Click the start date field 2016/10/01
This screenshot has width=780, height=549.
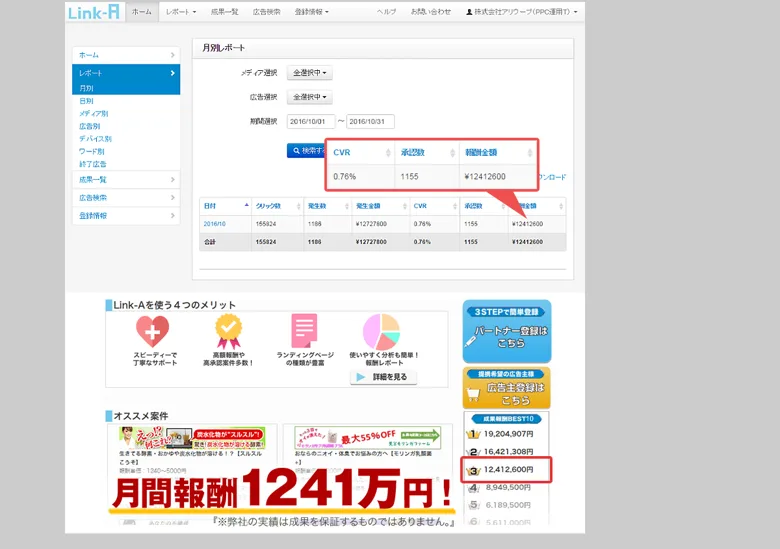pos(310,121)
